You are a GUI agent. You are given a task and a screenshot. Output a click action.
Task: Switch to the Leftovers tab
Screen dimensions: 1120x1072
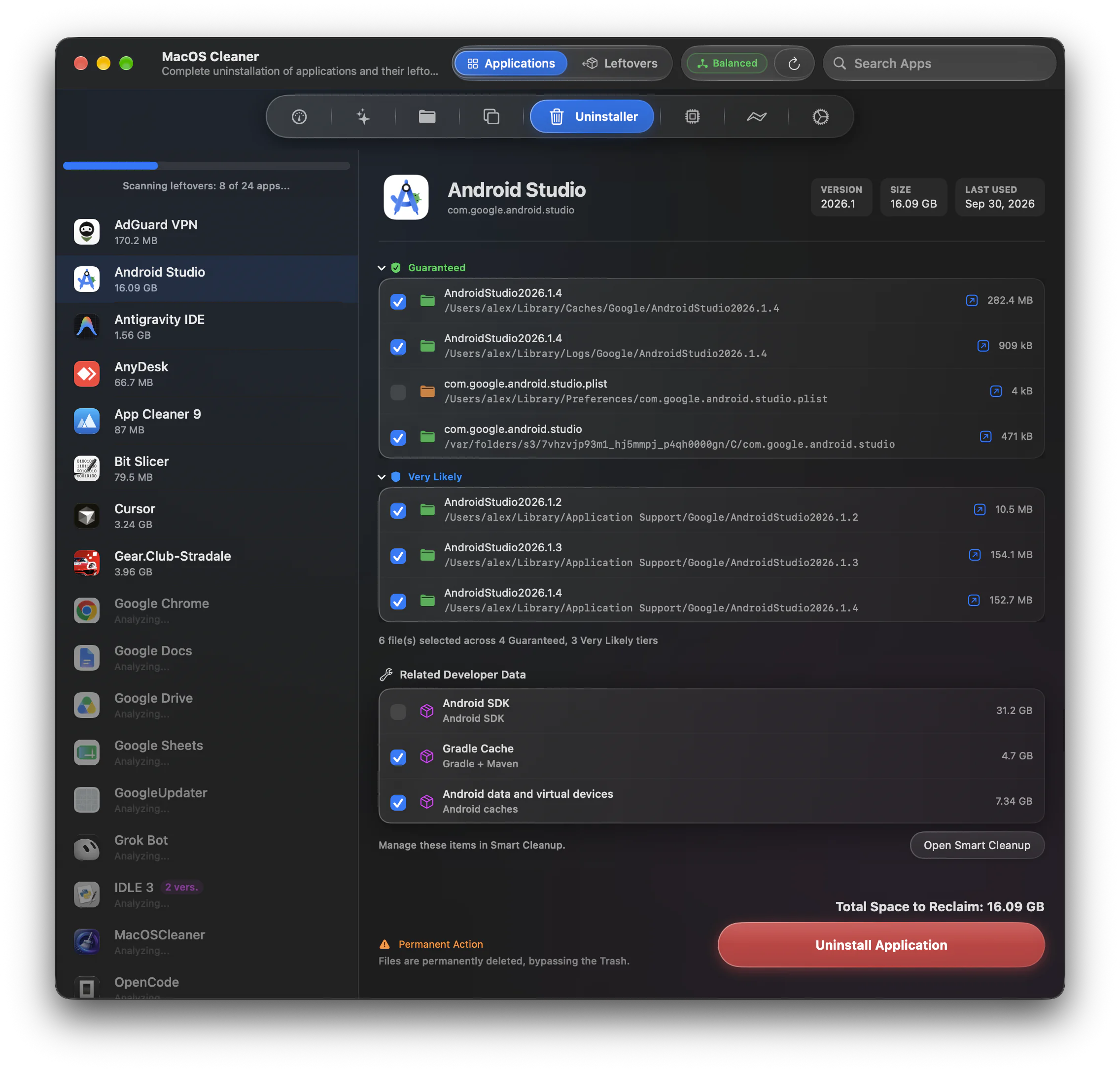click(620, 64)
